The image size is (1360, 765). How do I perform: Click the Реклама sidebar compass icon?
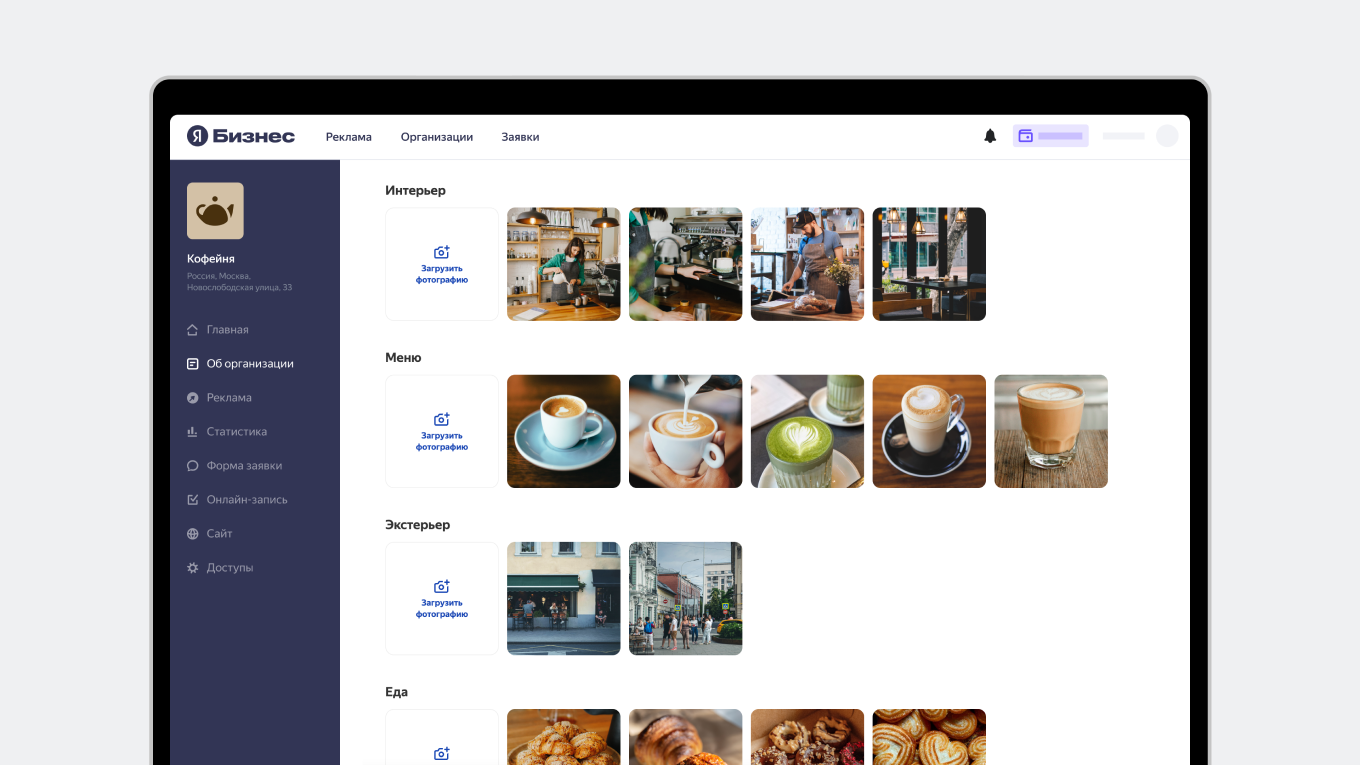[193, 398]
